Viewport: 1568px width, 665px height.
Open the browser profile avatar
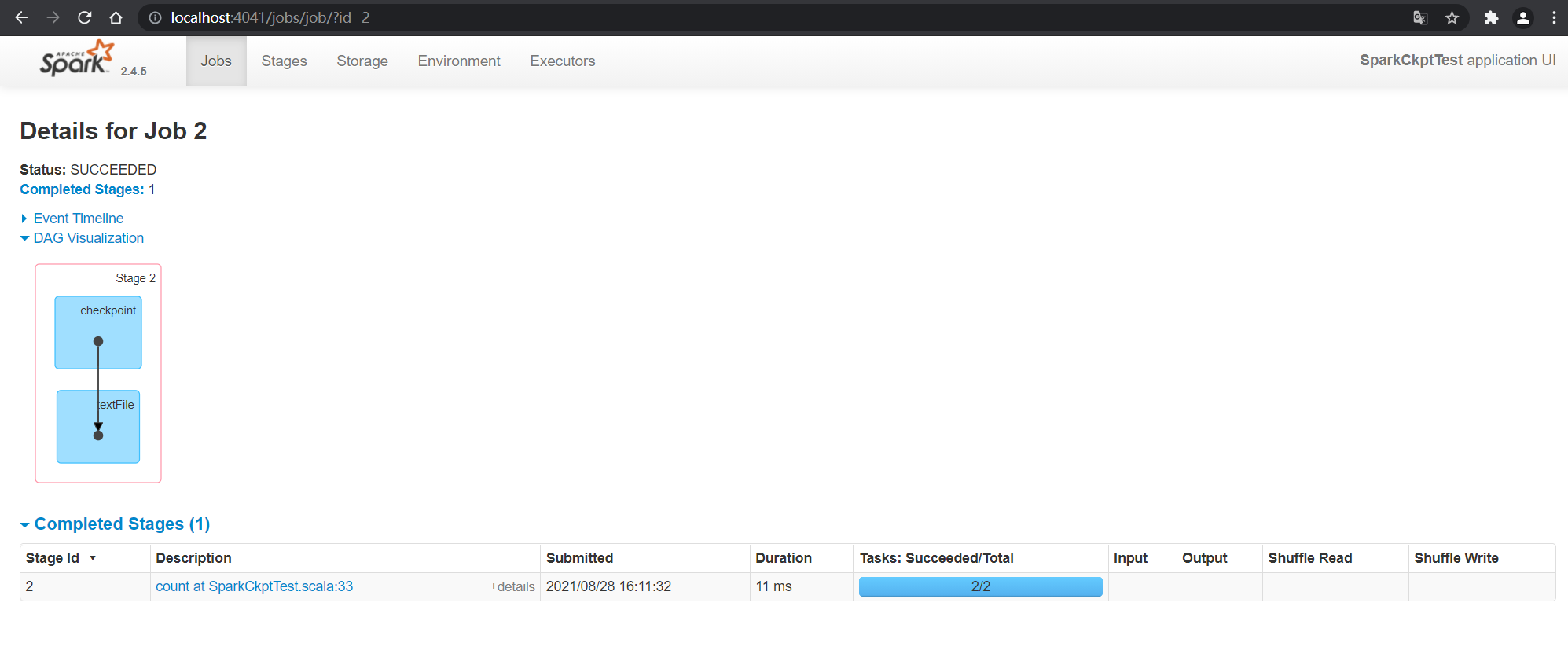click(1522, 17)
